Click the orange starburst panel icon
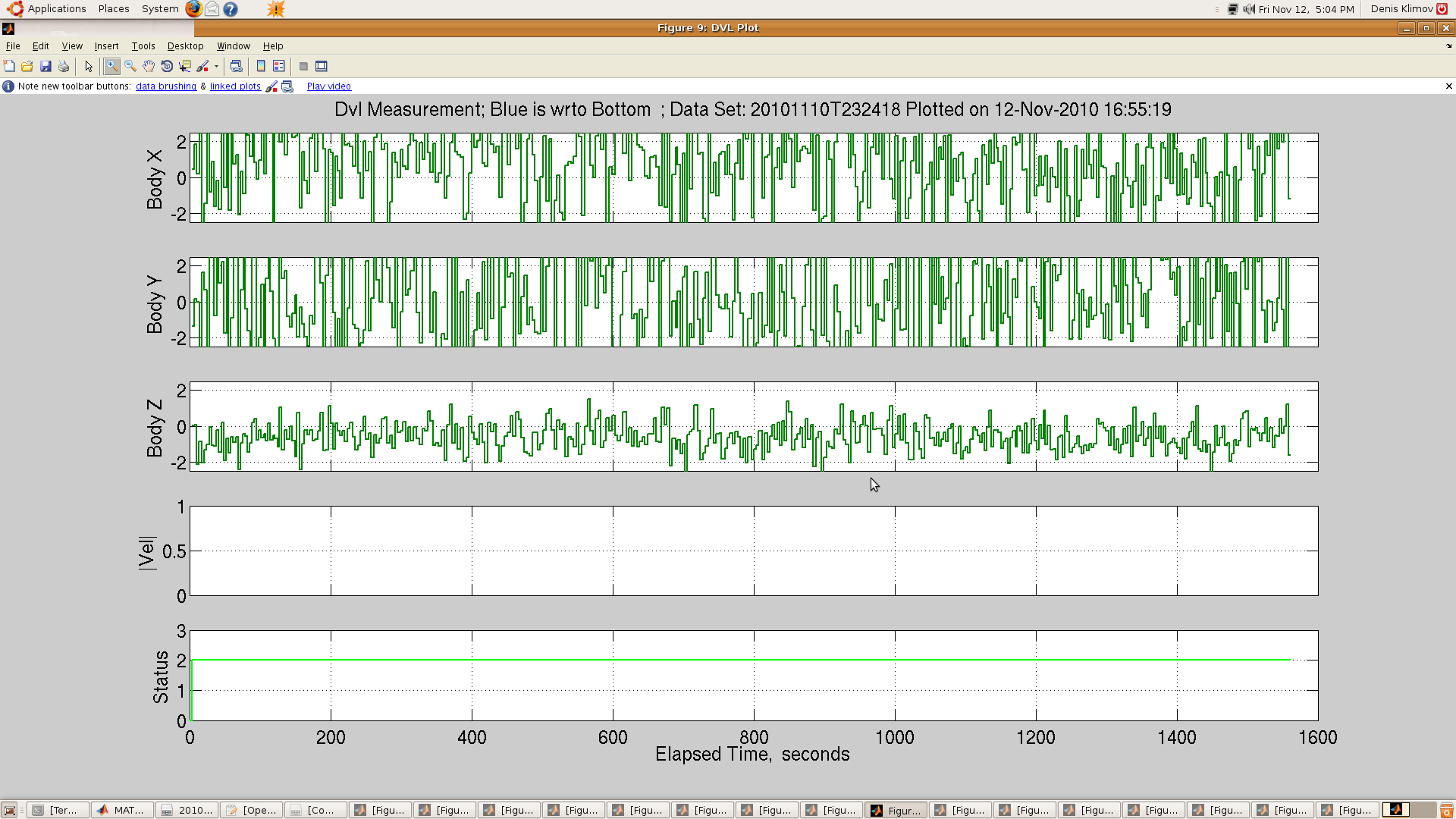This screenshot has width=1456, height=819. point(276,9)
